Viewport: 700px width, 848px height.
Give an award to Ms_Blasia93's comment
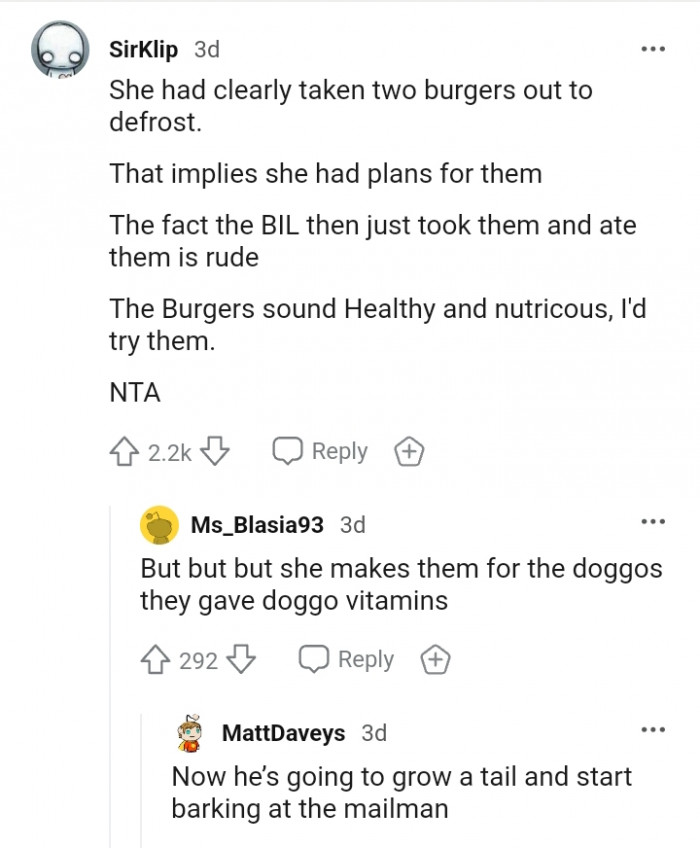point(436,659)
